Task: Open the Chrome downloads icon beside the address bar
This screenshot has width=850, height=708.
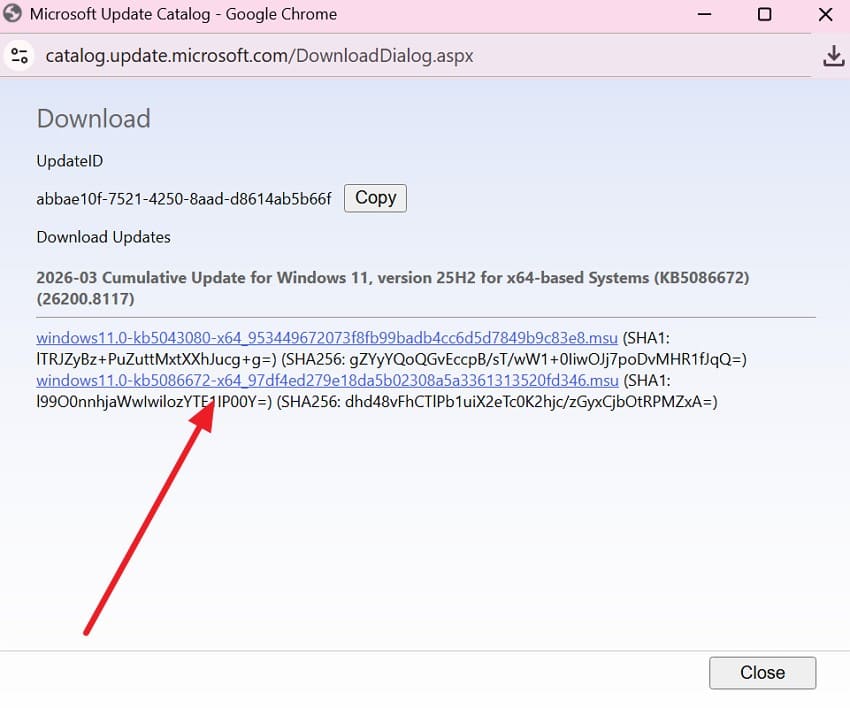Action: pyautogui.click(x=833, y=56)
